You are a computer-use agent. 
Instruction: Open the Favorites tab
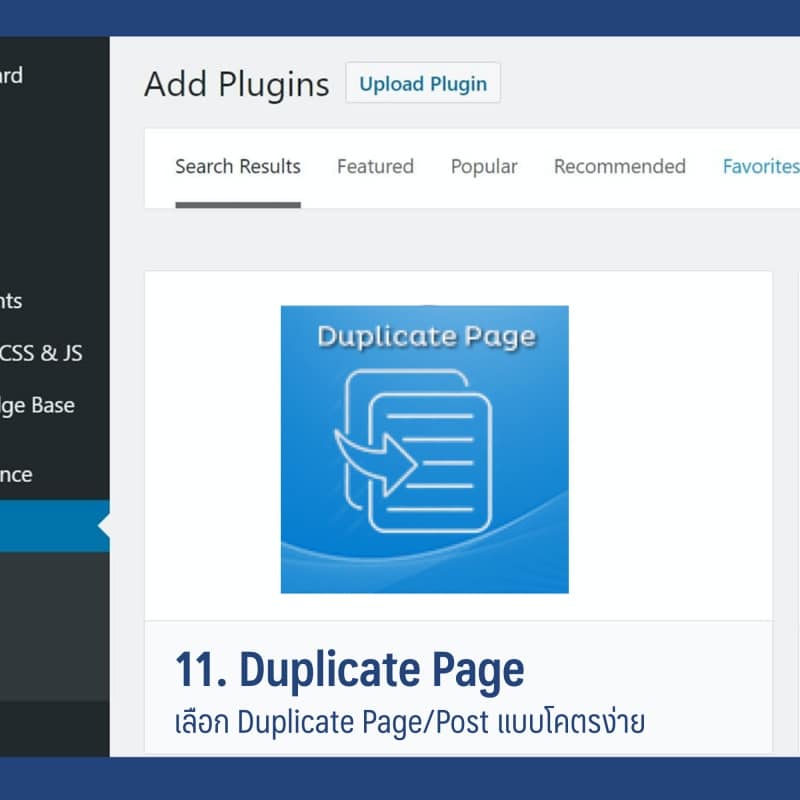click(x=760, y=167)
